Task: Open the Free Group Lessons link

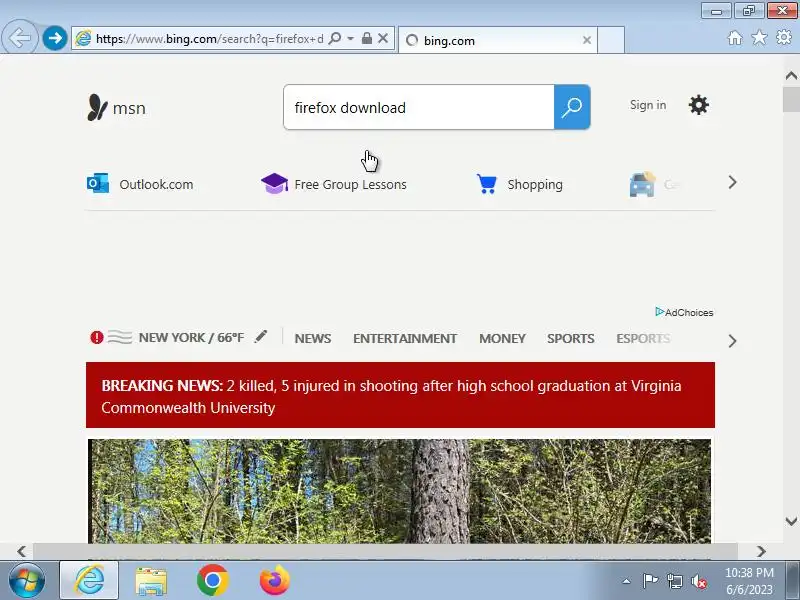Action: pos(351,184)
